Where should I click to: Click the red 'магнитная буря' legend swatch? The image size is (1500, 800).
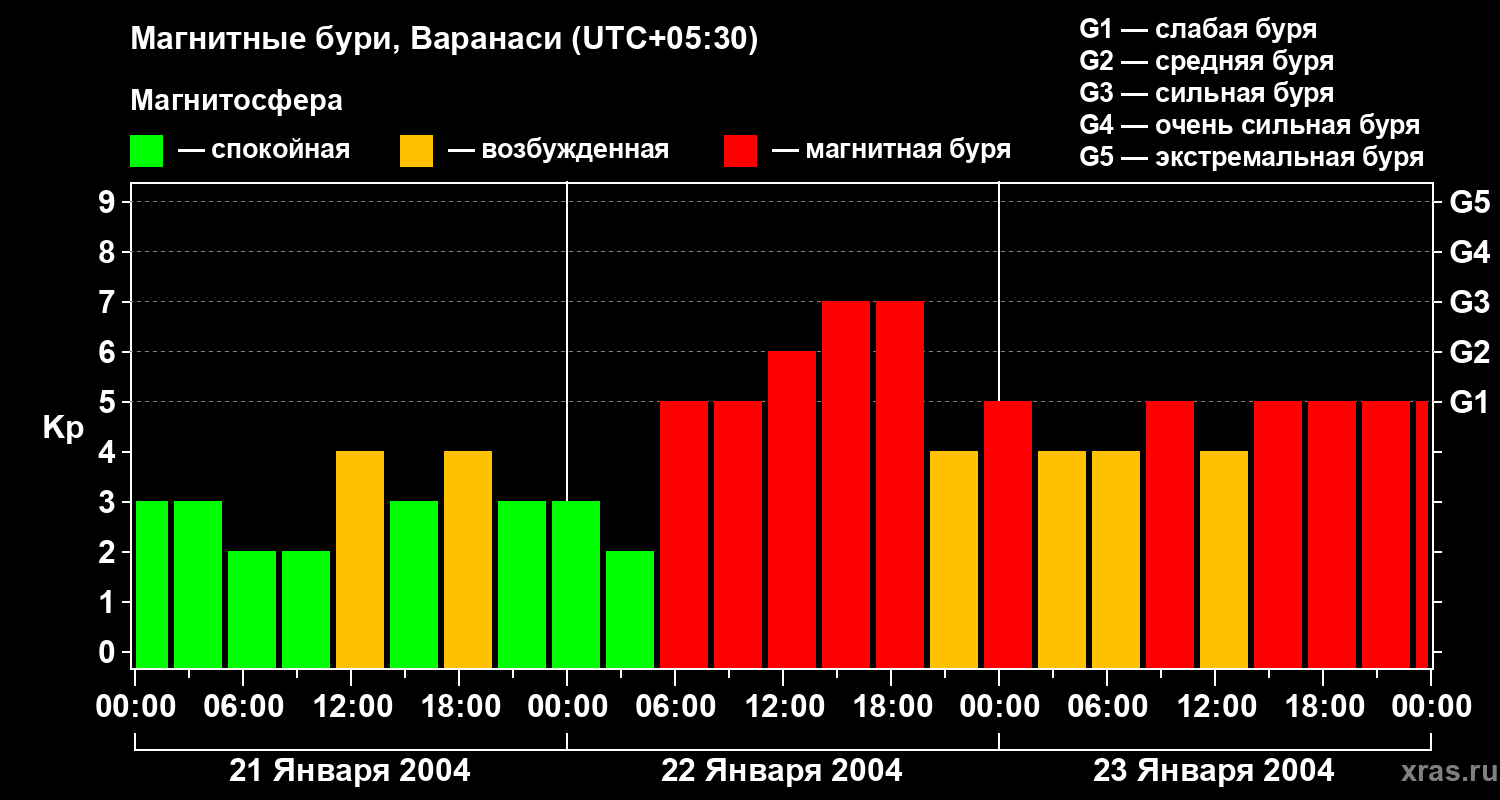click(x=741, y=151)
